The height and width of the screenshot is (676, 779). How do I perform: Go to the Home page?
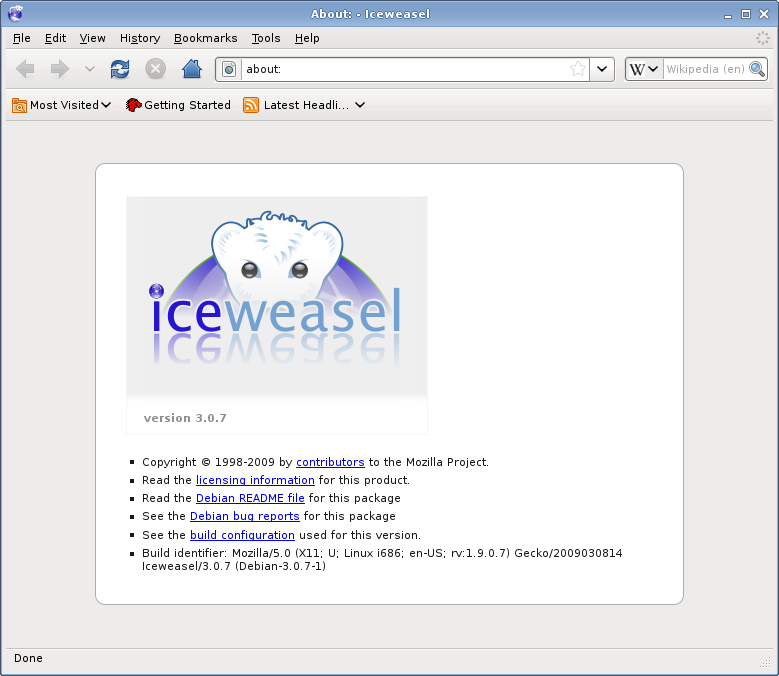tap(192, 69)
